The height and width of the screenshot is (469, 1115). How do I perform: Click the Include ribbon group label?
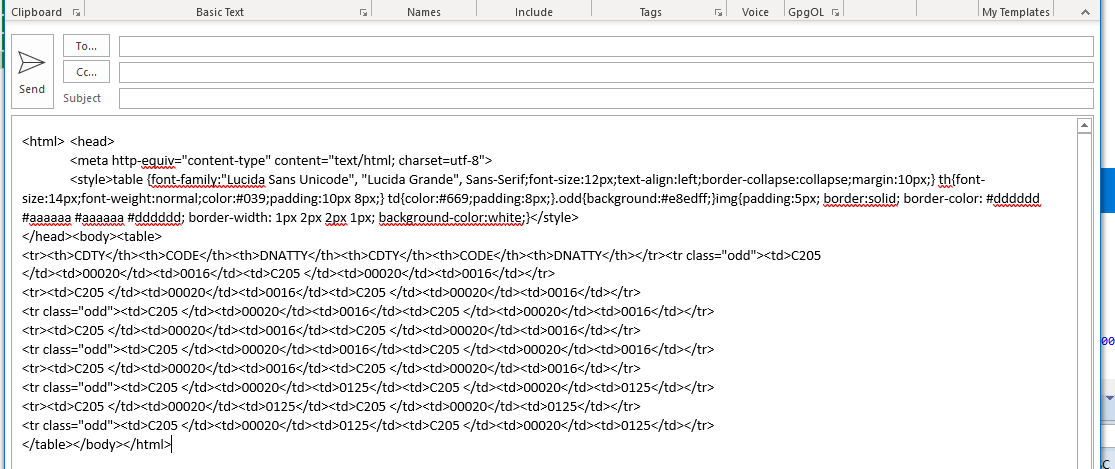coord(533,12)
